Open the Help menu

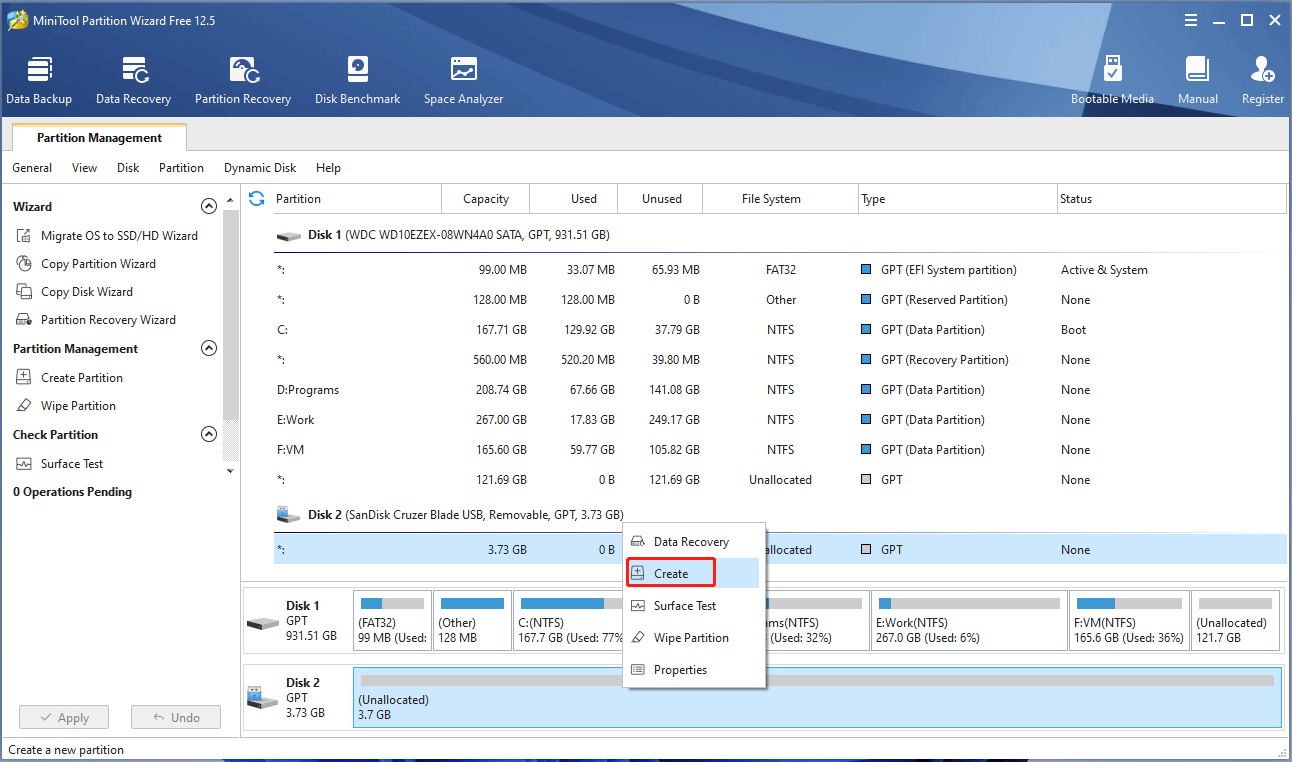coord(328,168)
